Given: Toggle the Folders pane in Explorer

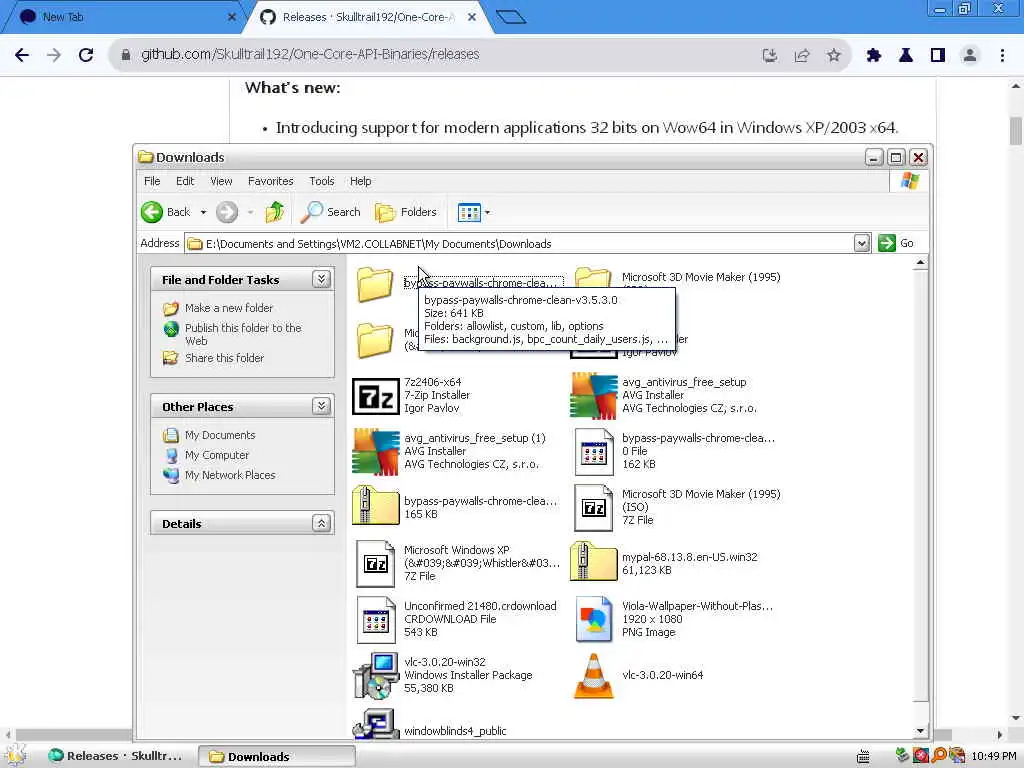Looking at the screenshot, I should click(x=406, y=212).
